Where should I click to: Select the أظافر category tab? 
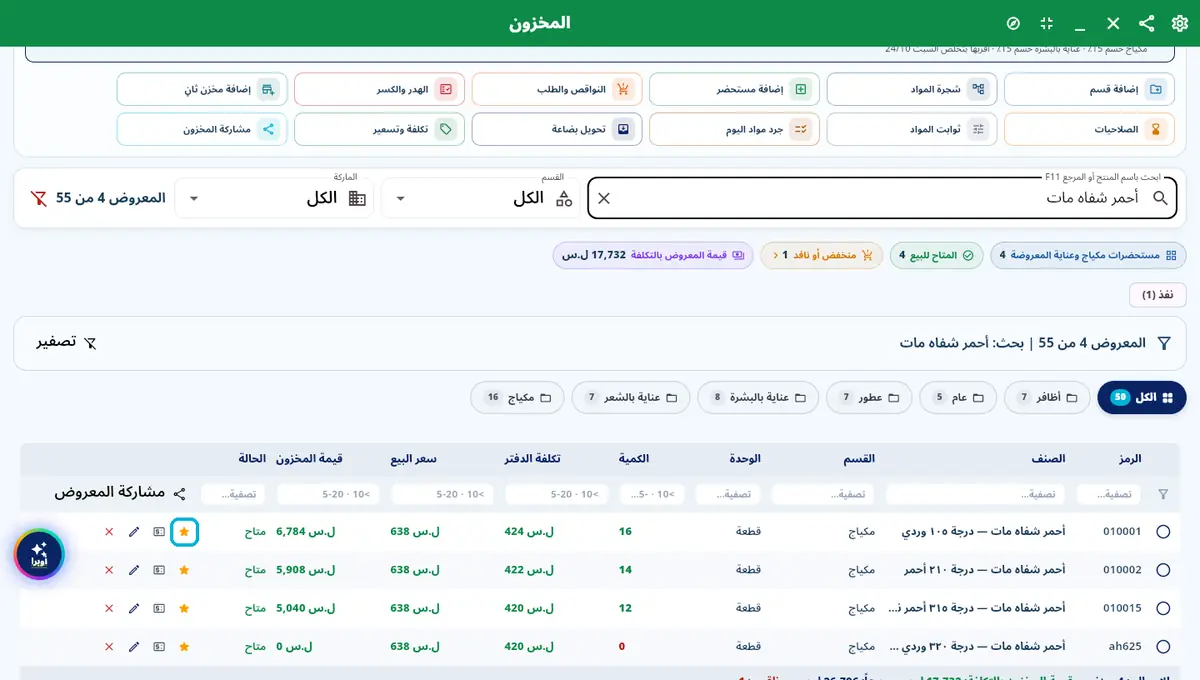pyautogui.click(x=1047, y=398)
